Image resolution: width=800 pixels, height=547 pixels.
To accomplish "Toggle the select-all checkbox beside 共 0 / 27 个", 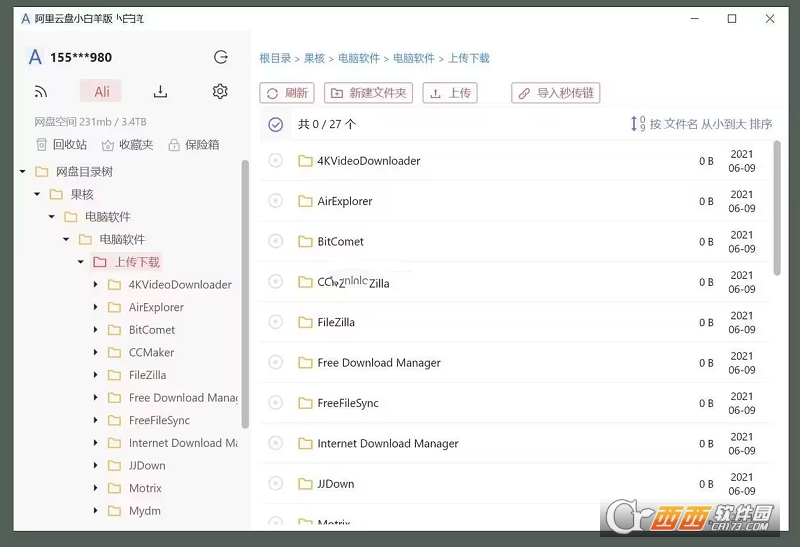I will pyautogui.click(x=276, y=124).
